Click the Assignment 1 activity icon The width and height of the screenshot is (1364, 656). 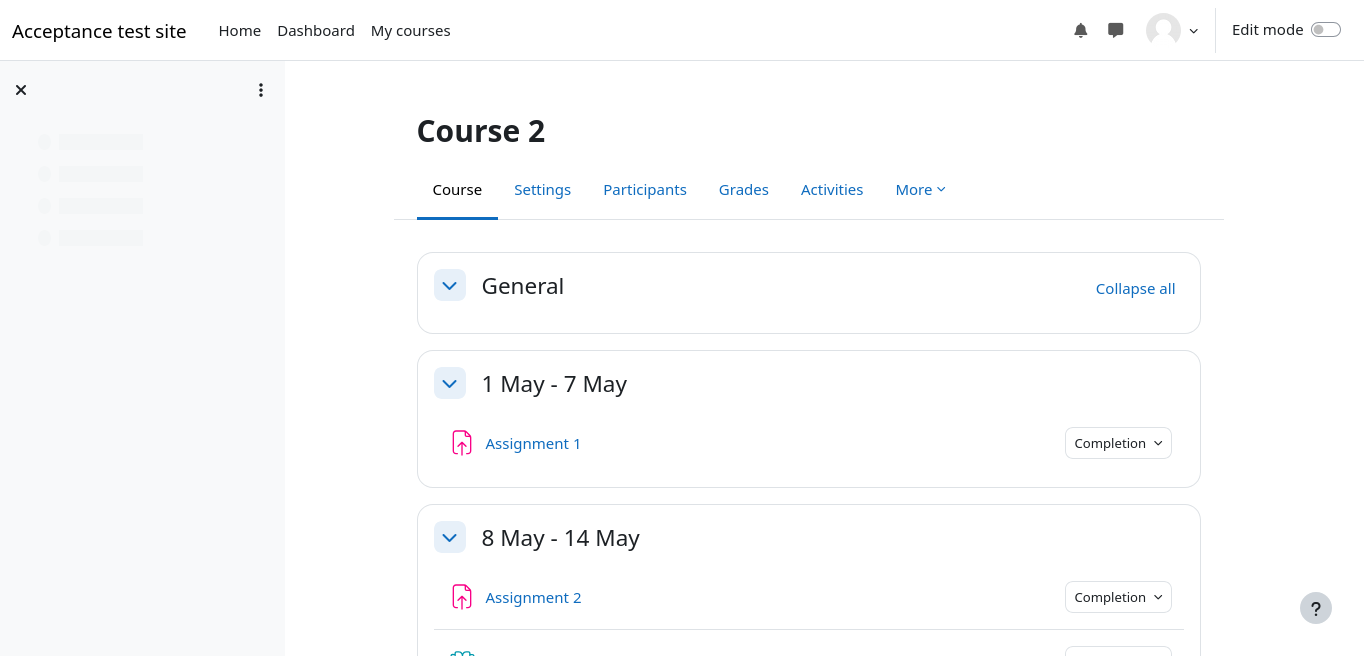[461, 443]
